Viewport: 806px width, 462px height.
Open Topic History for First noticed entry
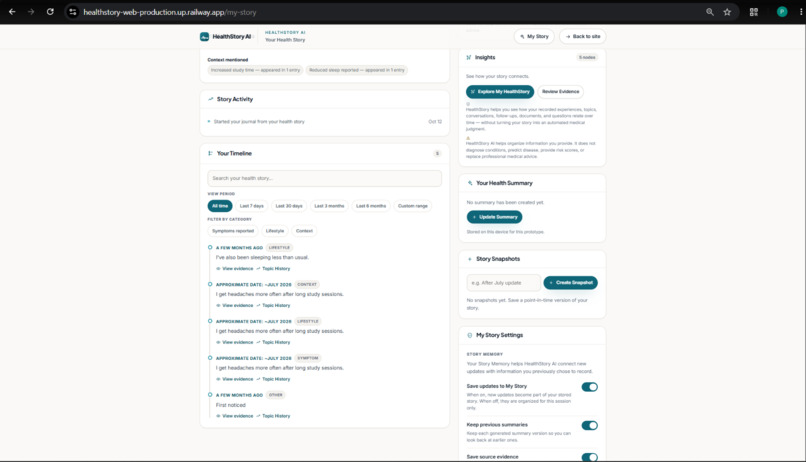tap(273, 416)
